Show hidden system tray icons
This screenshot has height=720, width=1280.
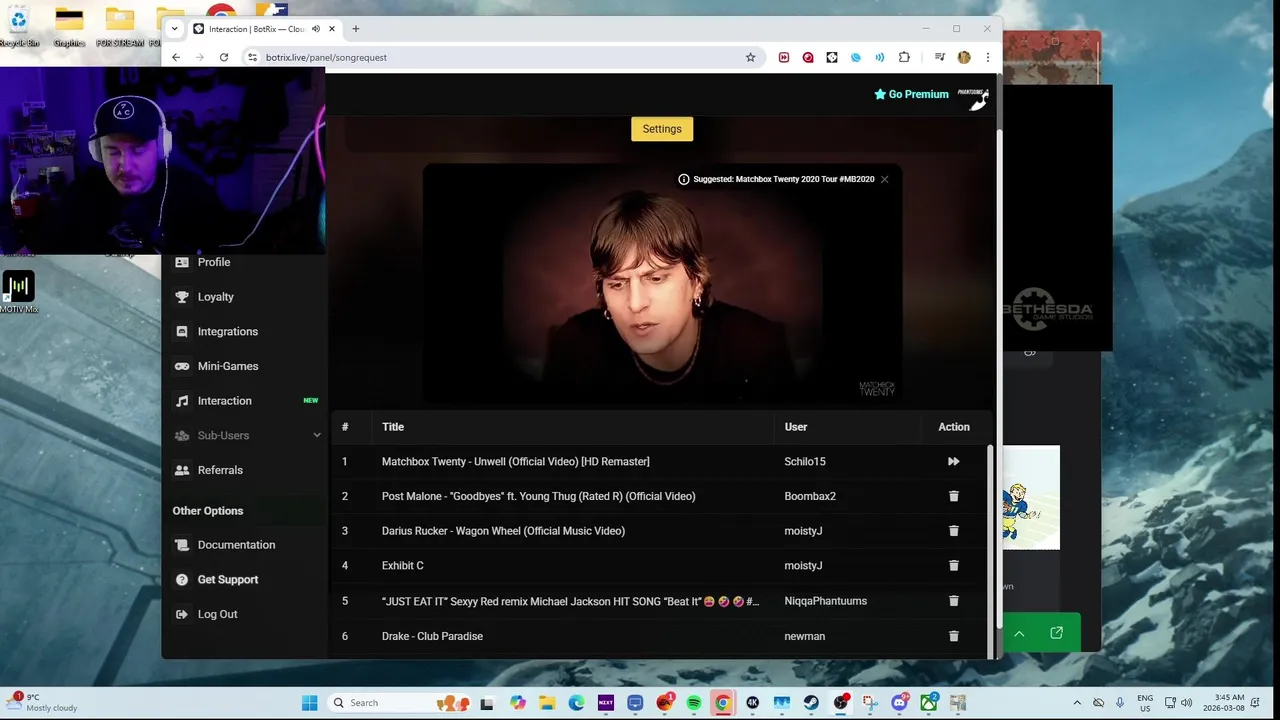coord(1077,703)
